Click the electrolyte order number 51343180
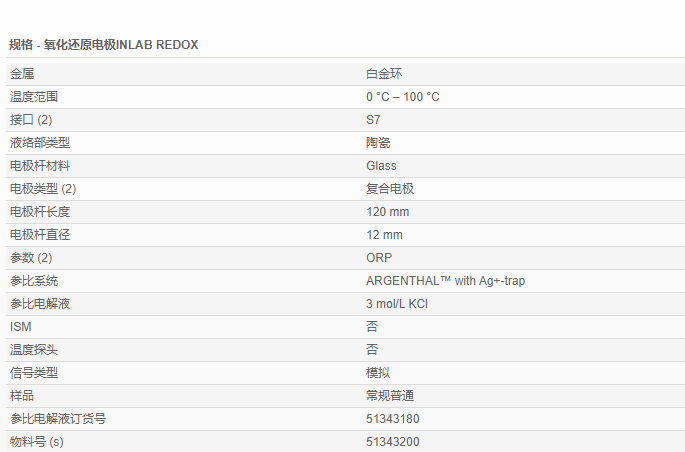The width and height of the screenshot is (685, 452). [392, 419]
